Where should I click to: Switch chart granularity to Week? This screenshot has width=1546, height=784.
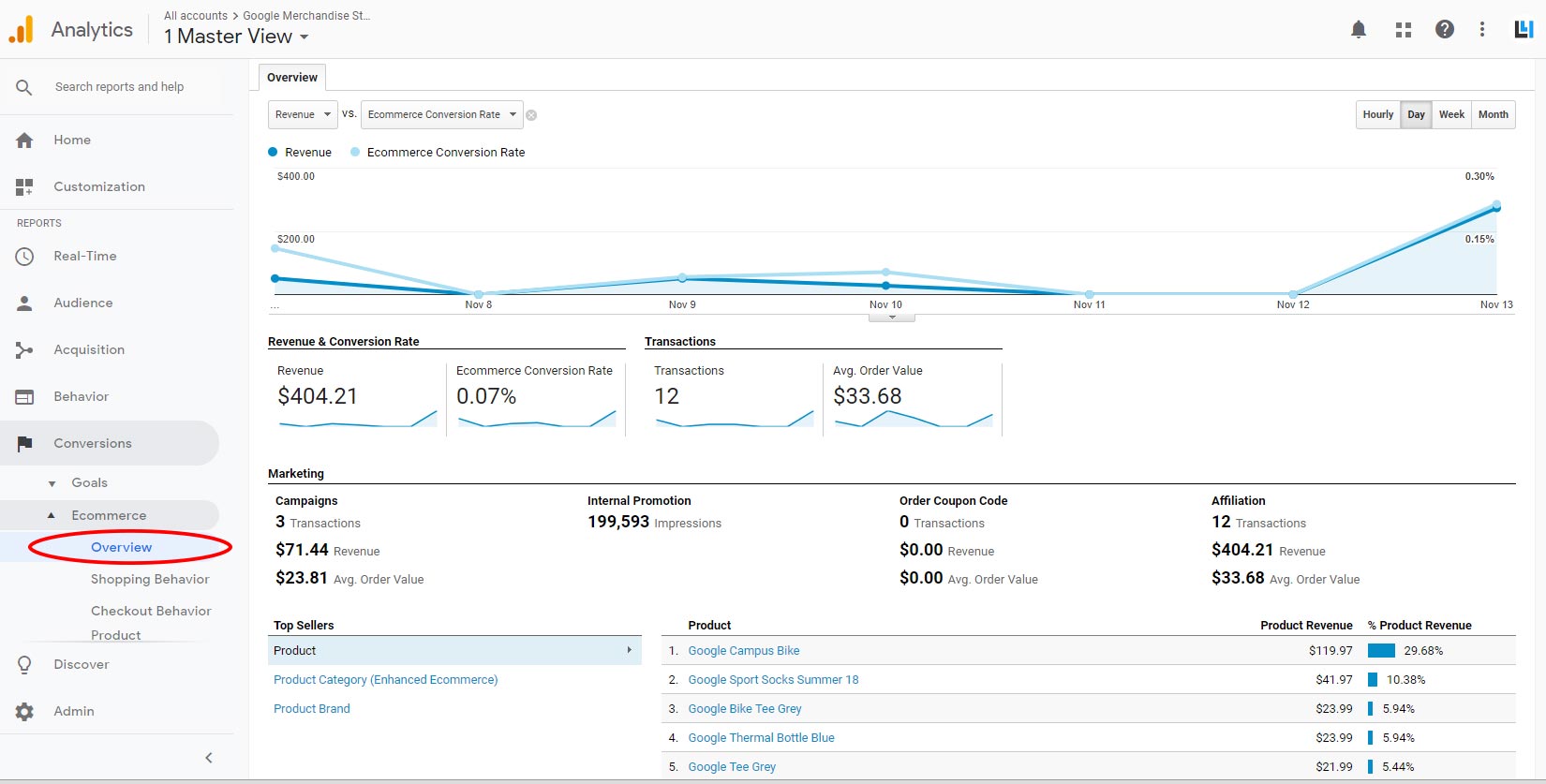click(x=1451, y=115)
